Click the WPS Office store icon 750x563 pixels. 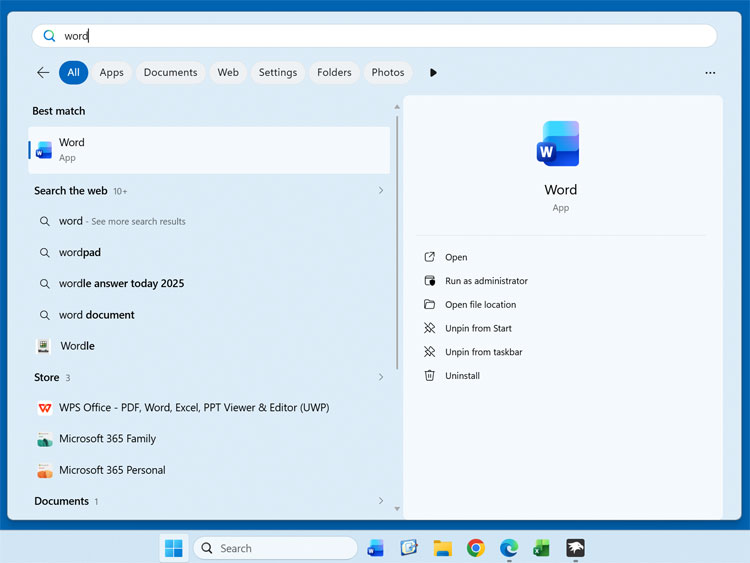(x=44, y=408)
